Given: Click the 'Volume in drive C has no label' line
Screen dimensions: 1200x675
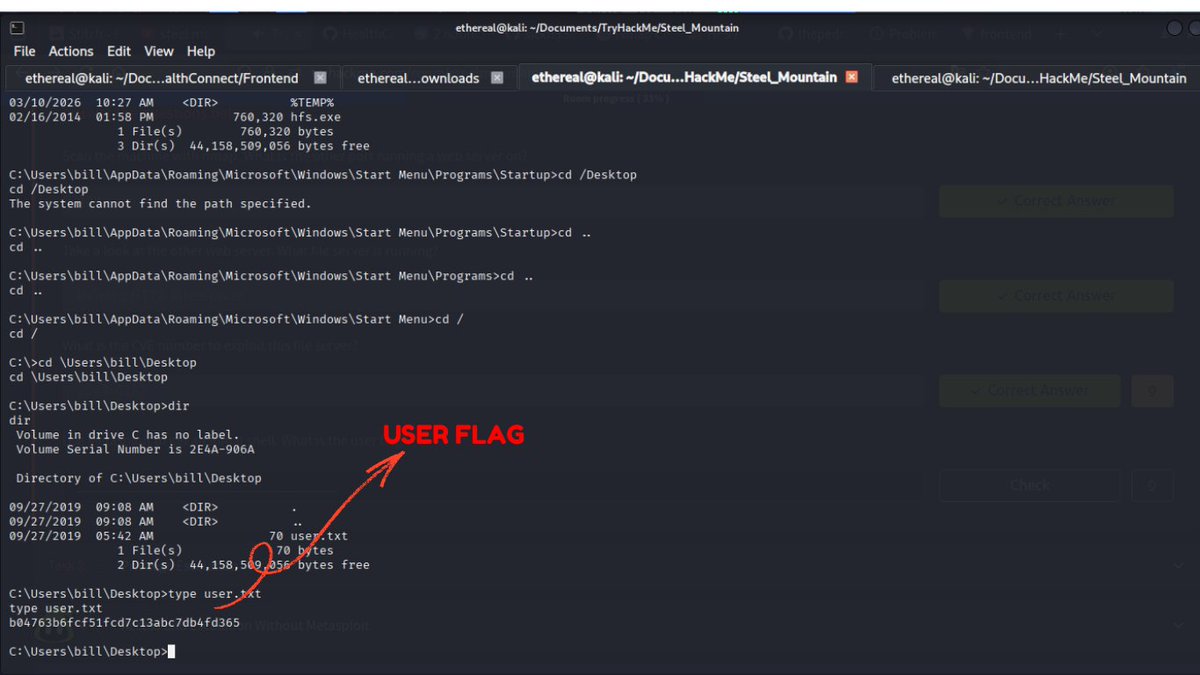Looking at the screenshot, I should 128,436.
